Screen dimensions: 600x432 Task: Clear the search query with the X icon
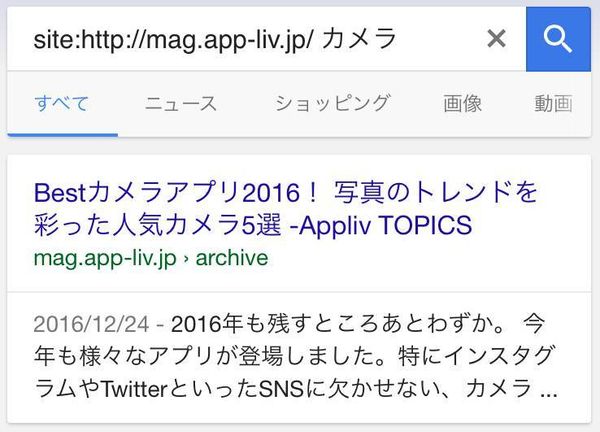[x=496, y=39]
